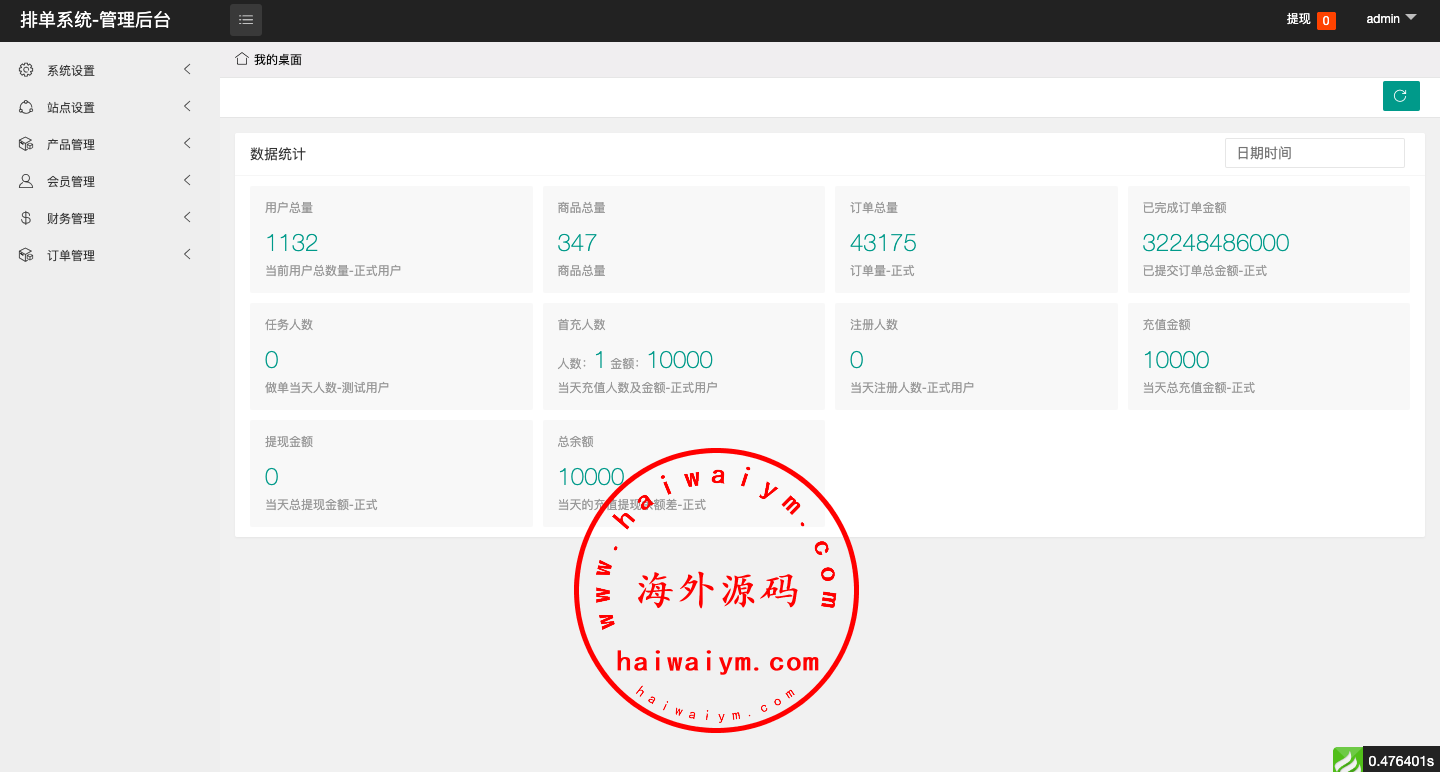The image size is (1440, 772).
Task: Open the 订单管理 menu item
Action: pos(71,255)
